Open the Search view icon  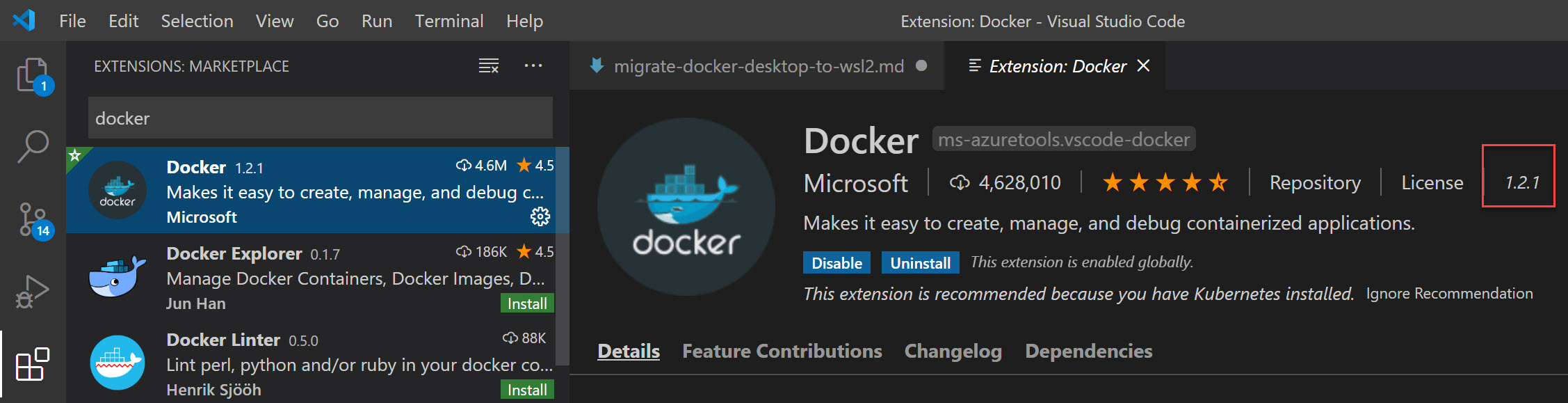pyautogui.click(x=32, y=147)
